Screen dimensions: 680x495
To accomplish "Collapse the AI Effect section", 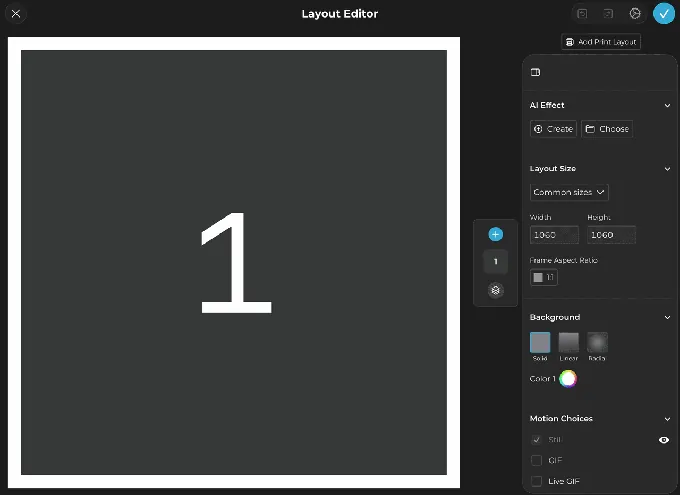I will [x=667, y=105].
